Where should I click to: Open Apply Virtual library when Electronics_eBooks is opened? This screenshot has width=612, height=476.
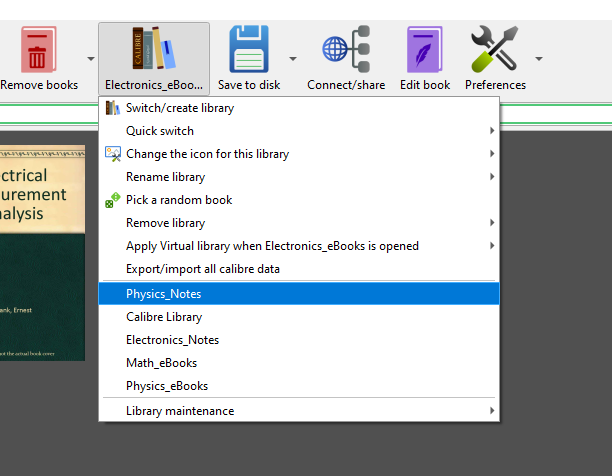(x=299, y=246)
